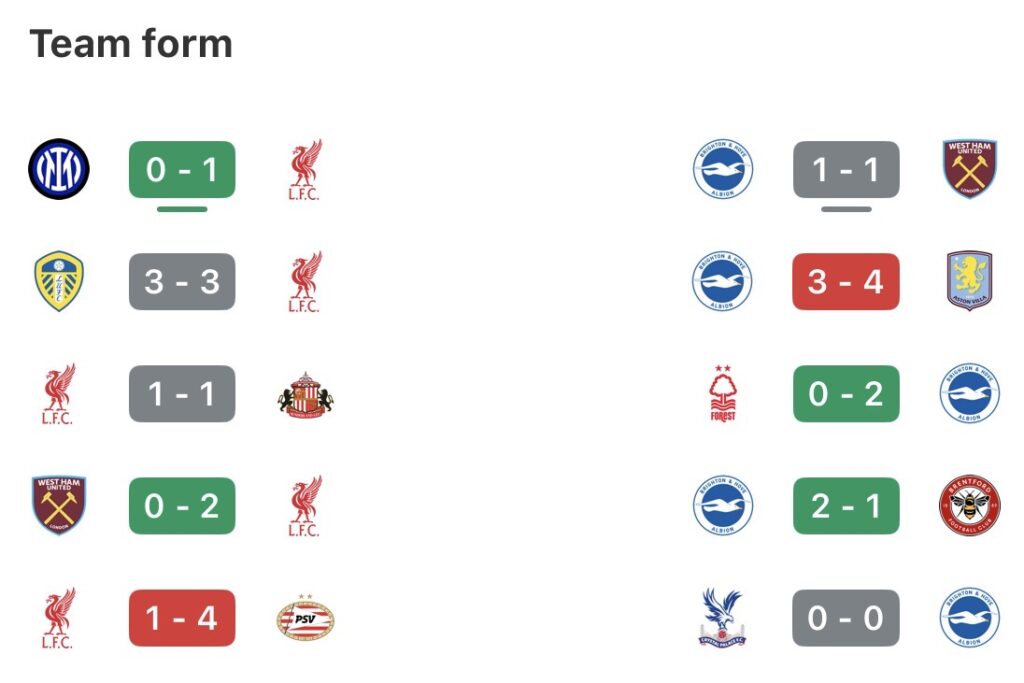
Task: Click the Sunderland crest icon
Action: coord(305,394)
